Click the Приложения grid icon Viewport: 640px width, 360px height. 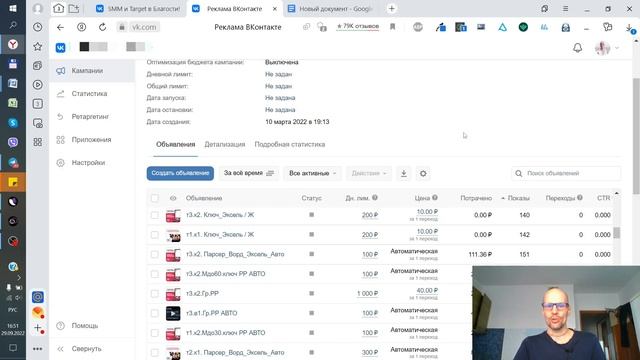[x=60, y=140]
